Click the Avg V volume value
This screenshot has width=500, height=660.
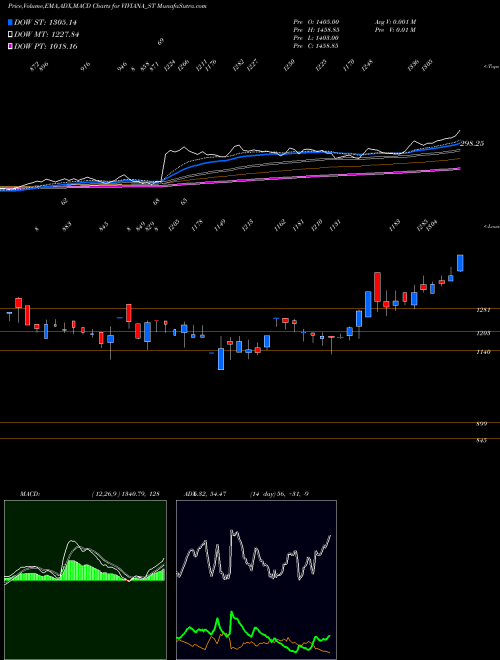[x=404, y=21]
